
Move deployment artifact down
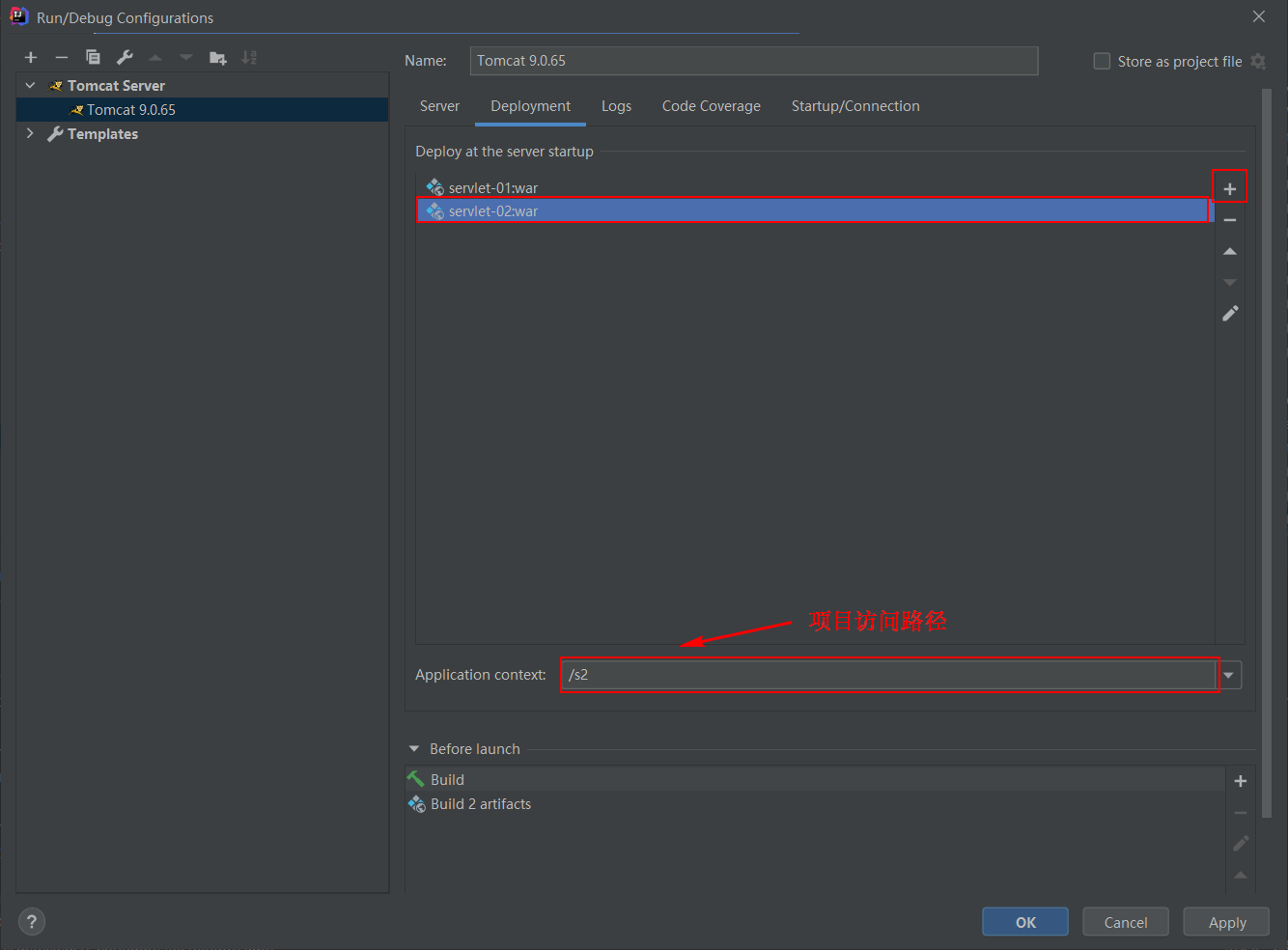(1230, 282)
